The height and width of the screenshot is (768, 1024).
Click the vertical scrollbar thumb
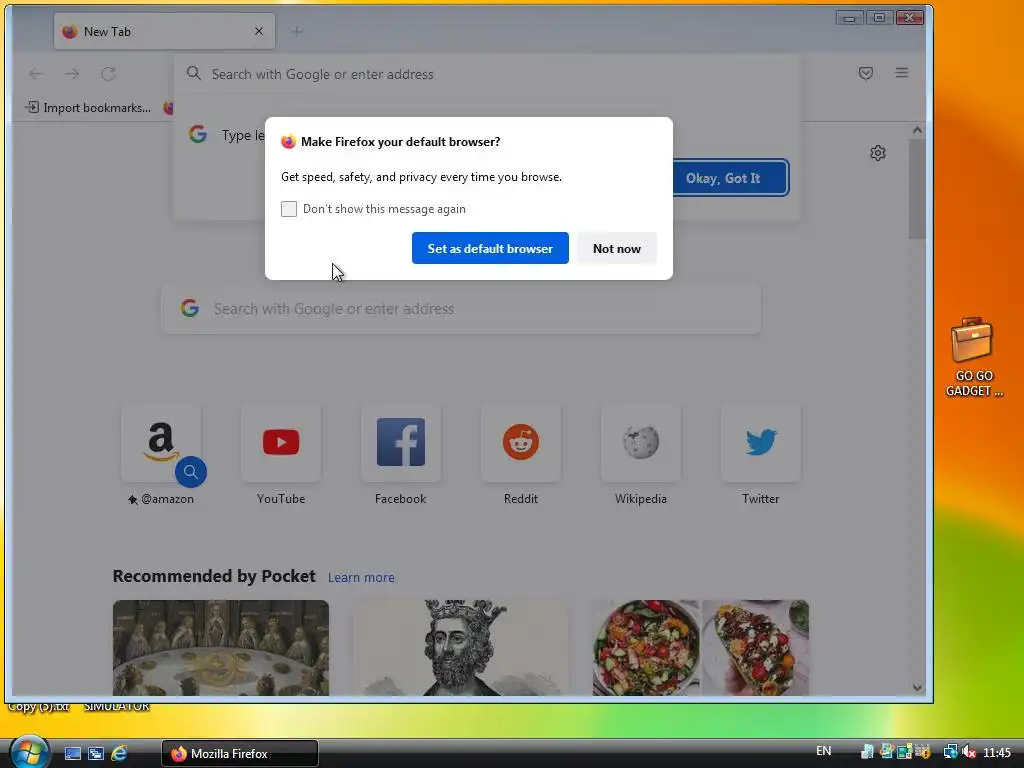[x=917, y=189]
